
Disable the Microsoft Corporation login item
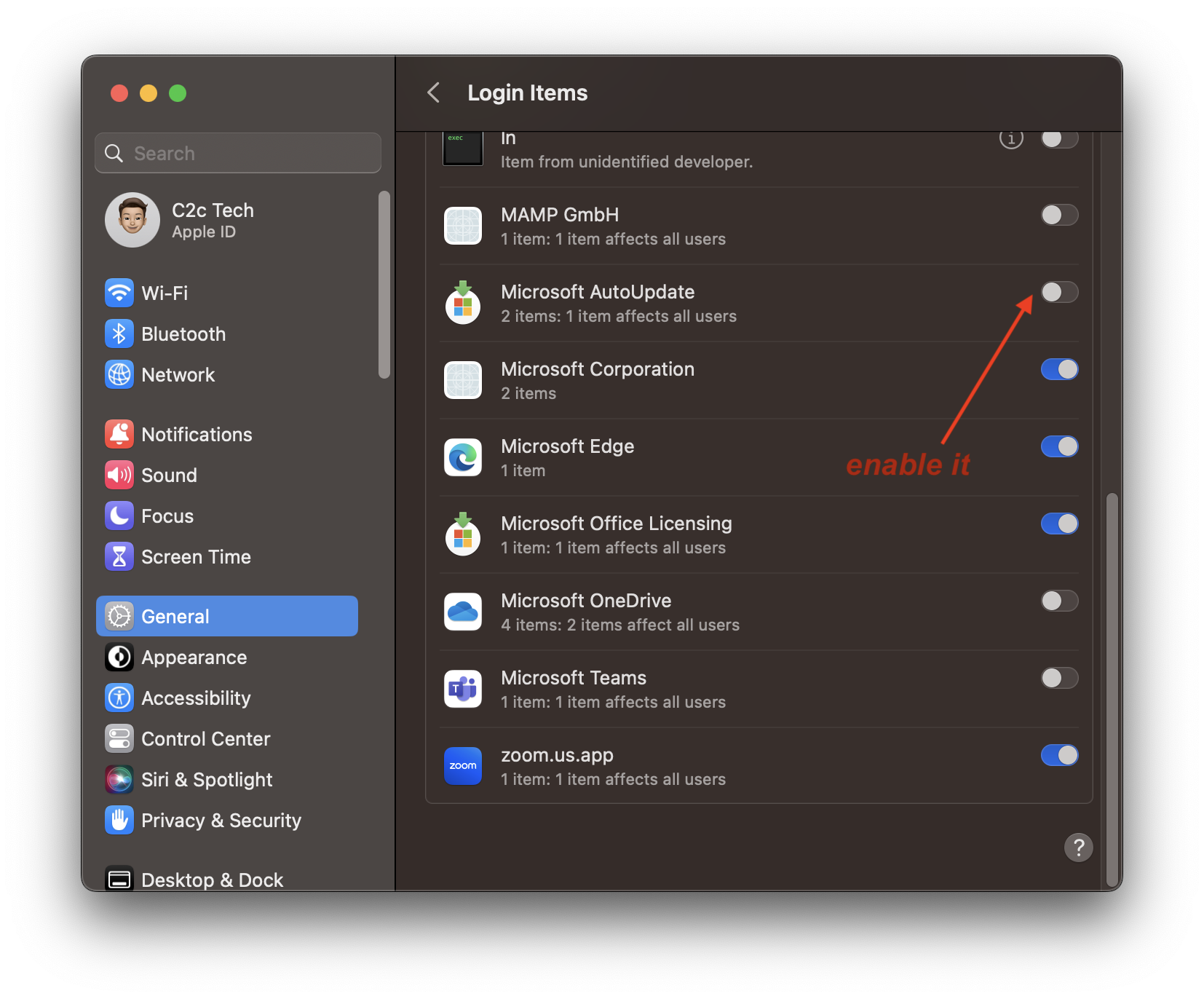click(x=1060, y=369)
